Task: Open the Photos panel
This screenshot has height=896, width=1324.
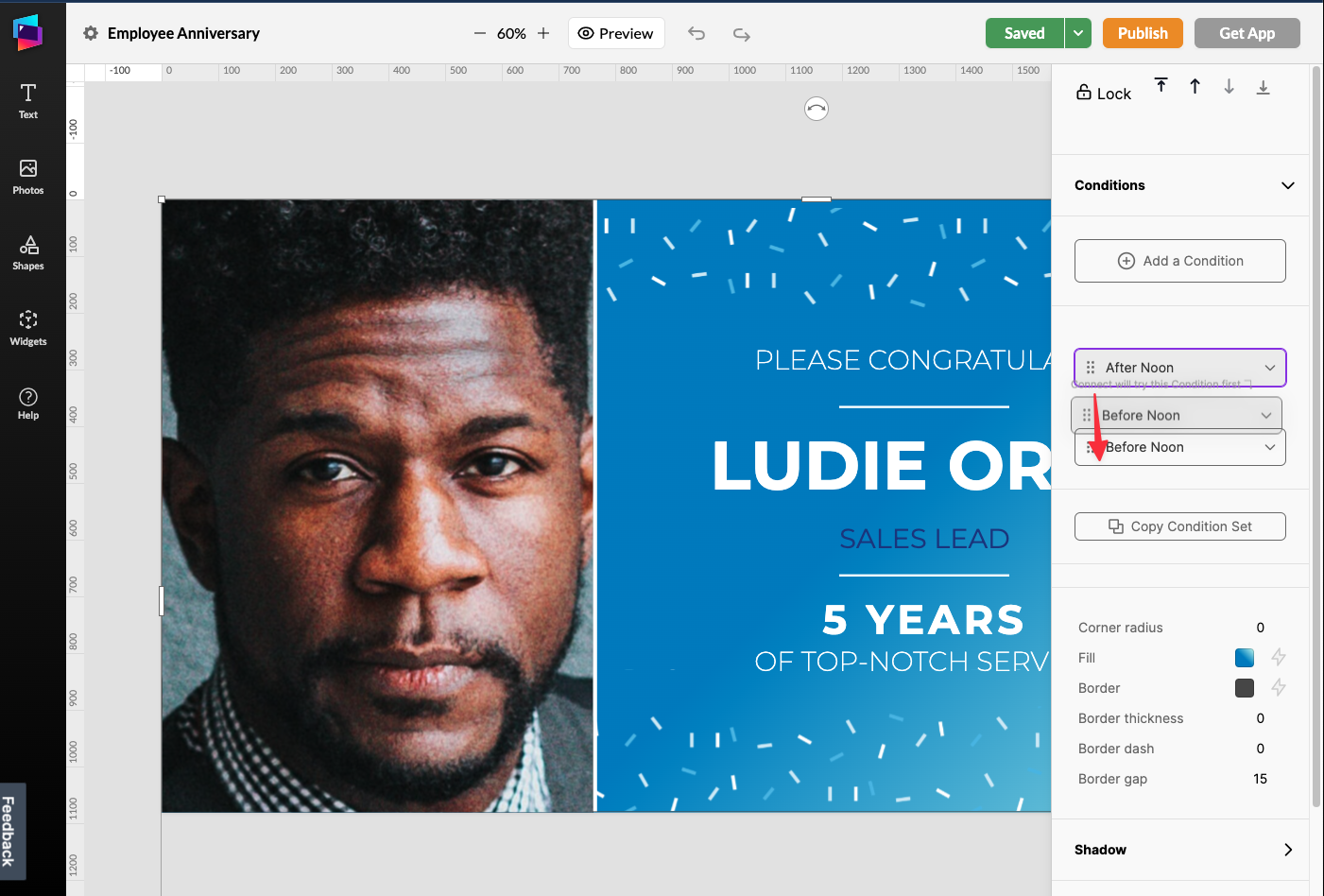Action: point(28,177)
